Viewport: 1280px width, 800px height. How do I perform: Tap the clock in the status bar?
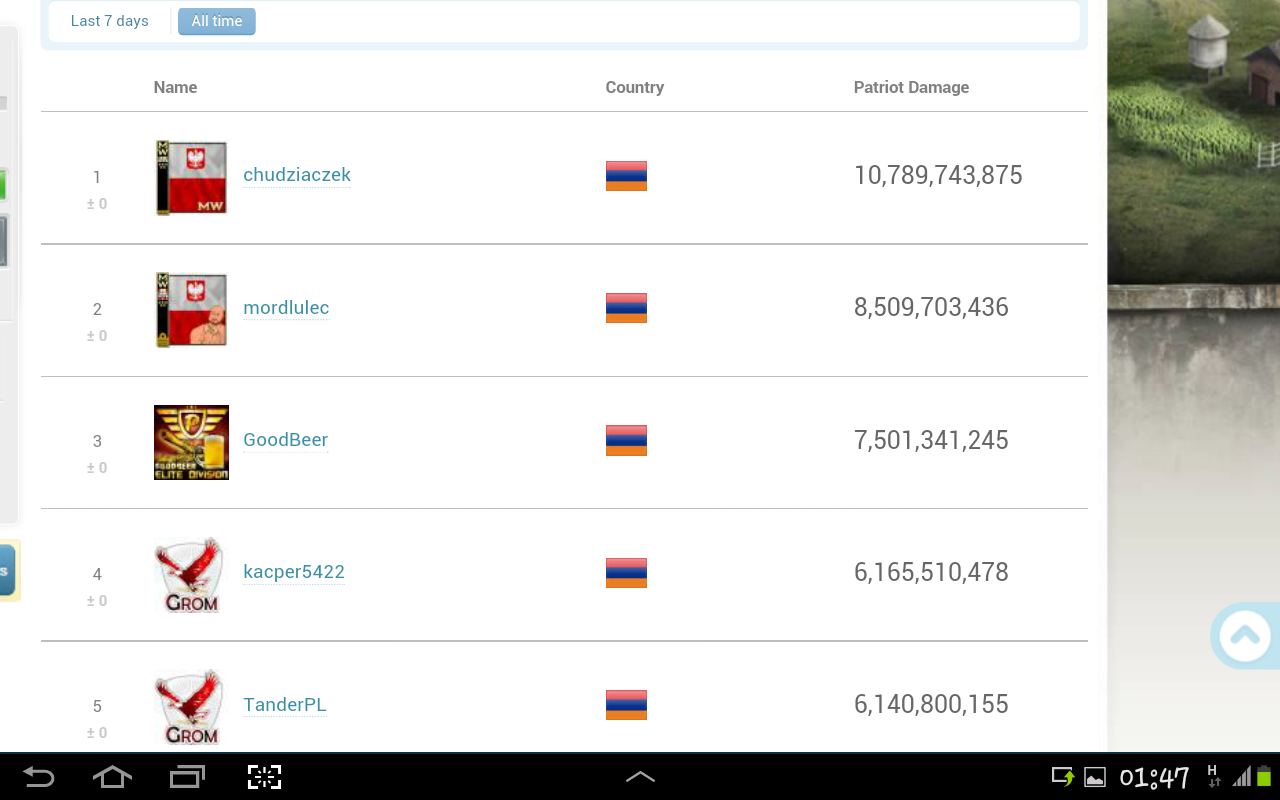(1154, 777)
